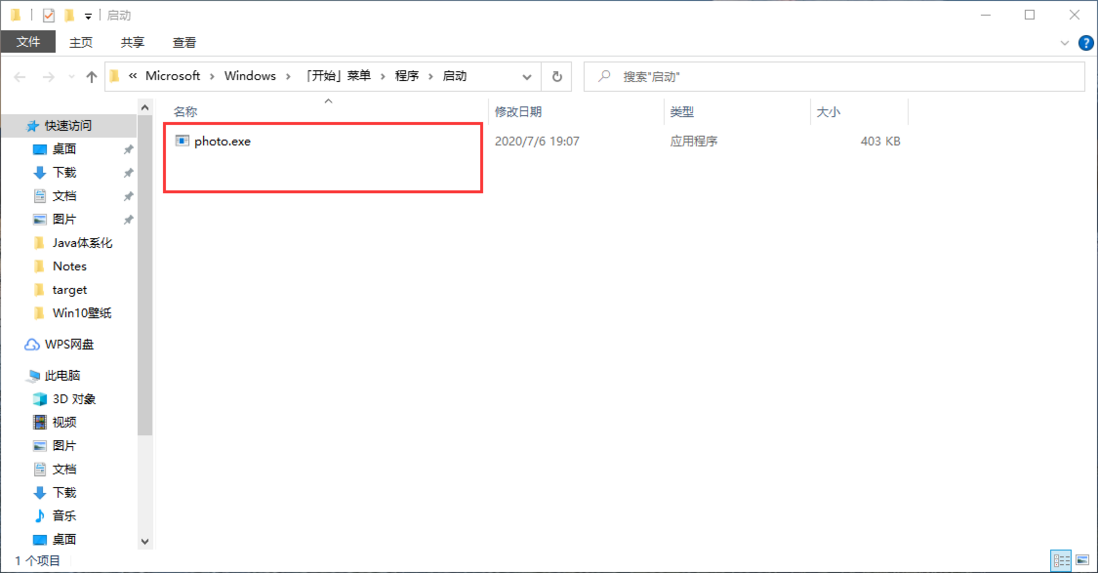
Task: Click the photo.exe file icon
Action: pos(182,141)
